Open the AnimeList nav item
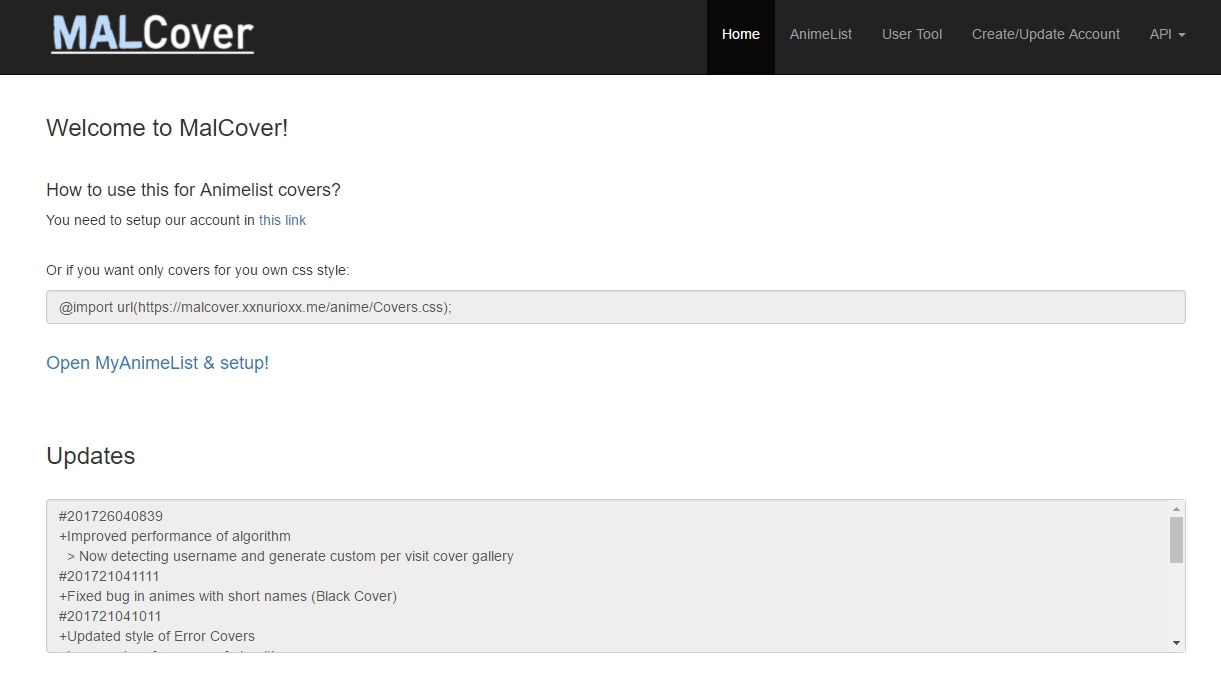 tap(820, 34)
